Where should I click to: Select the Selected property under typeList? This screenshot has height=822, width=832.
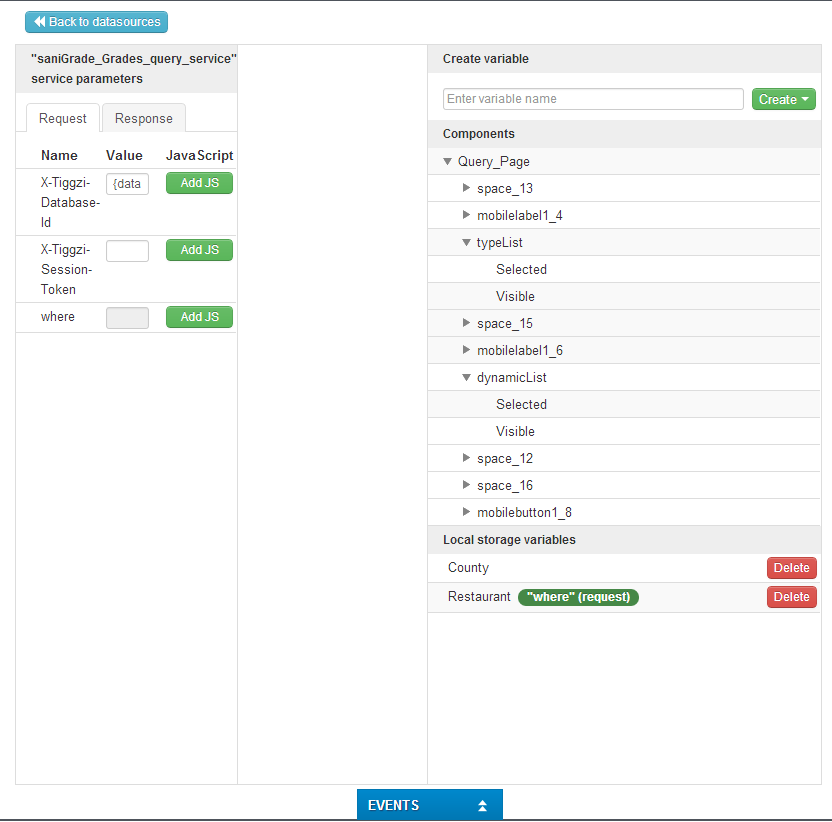tap(521, 269)
